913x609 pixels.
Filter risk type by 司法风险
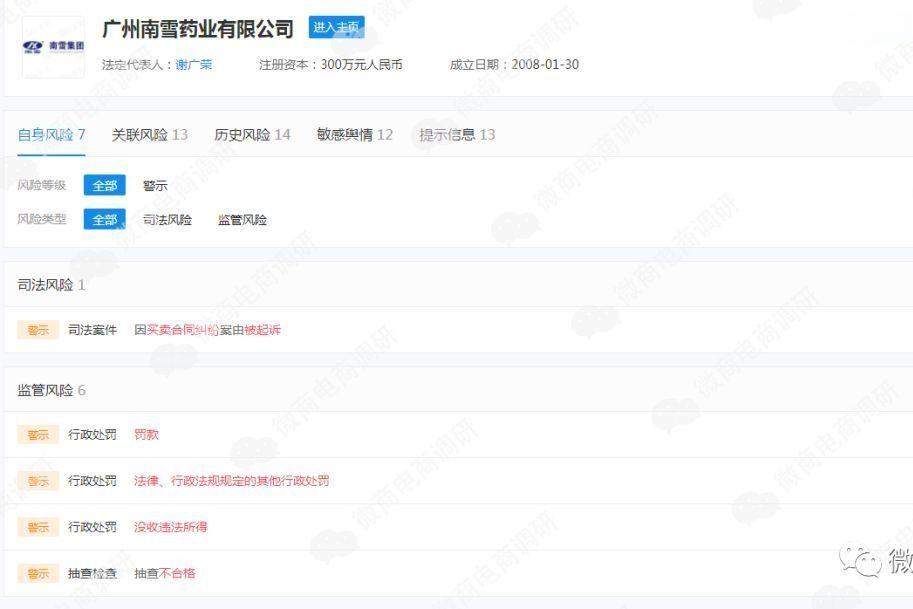[x=167, y=220]
